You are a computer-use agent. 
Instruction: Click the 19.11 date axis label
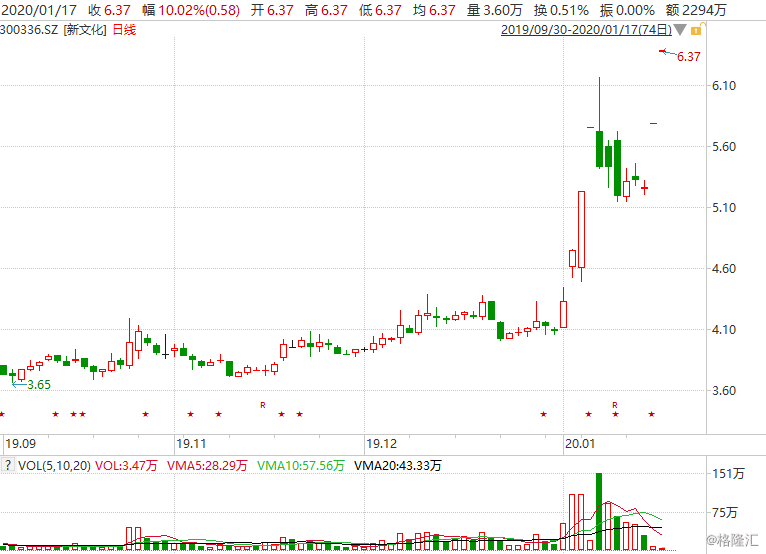point(191,444)
